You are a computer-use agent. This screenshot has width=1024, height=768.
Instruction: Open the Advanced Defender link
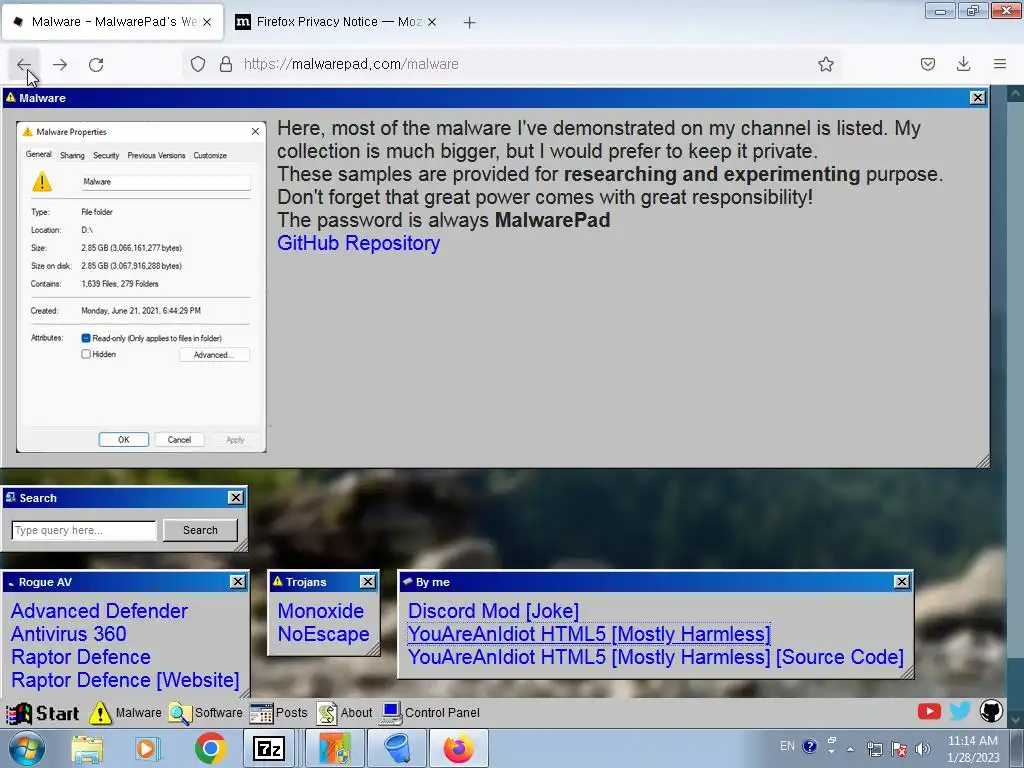(x=99, y=611)
